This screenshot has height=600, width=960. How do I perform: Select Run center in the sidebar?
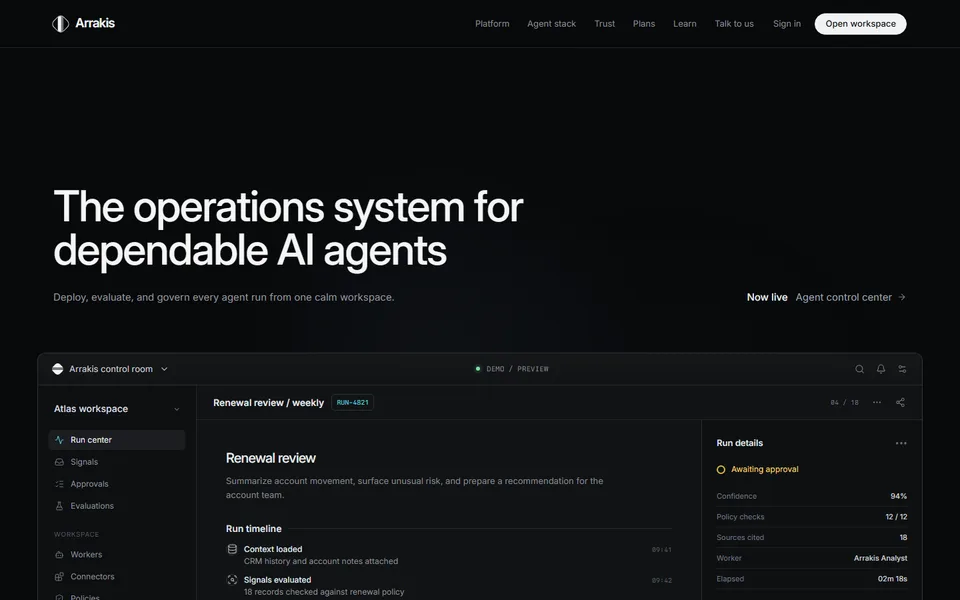tap(116, 440)
